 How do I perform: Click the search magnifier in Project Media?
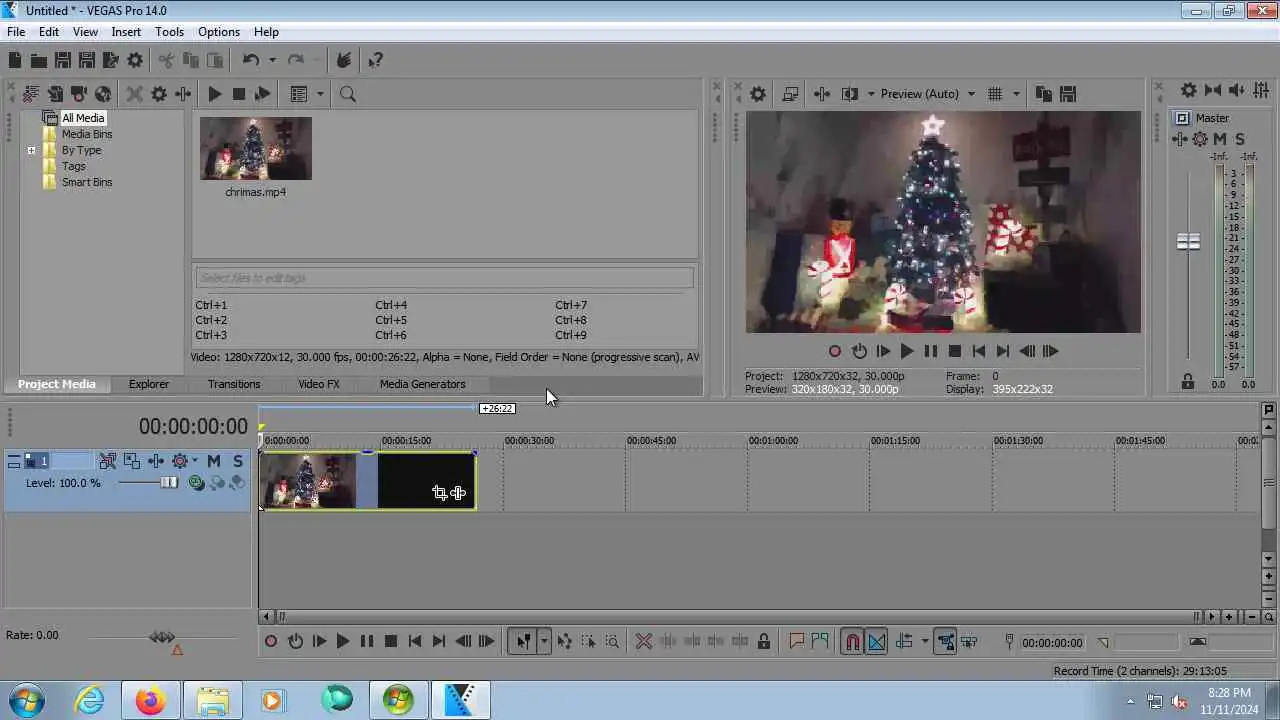coord(348,94)
